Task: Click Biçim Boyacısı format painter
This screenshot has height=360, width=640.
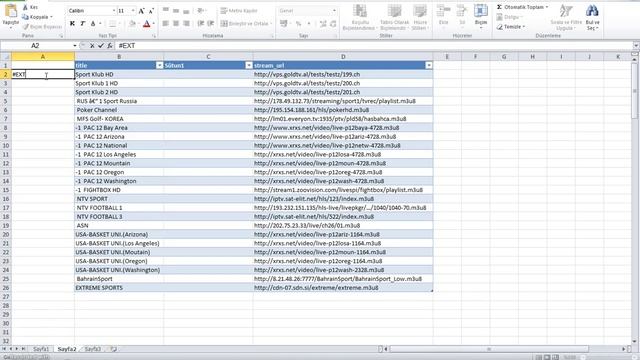Action: point(42,27)
